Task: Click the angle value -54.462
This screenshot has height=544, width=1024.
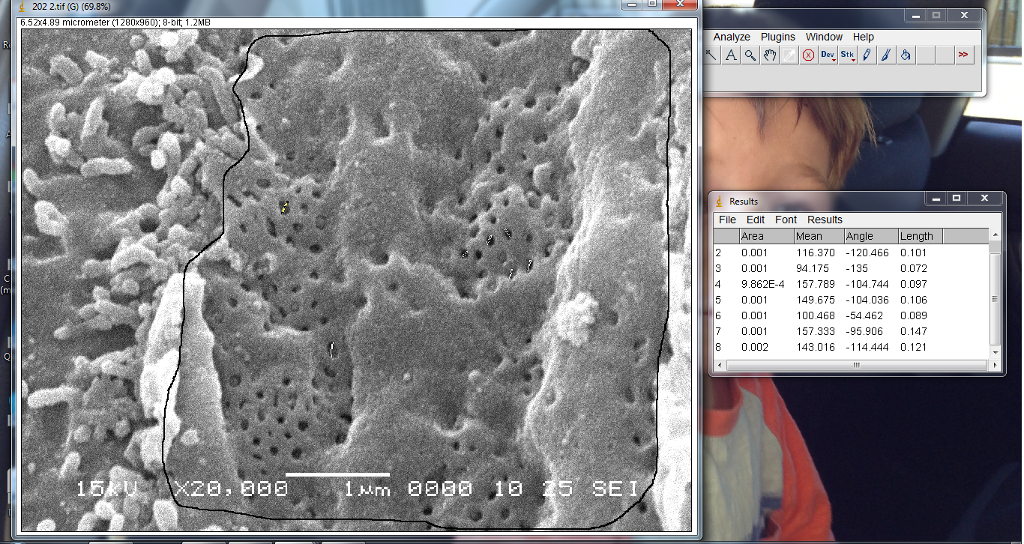Action: (x=865, y=315)
